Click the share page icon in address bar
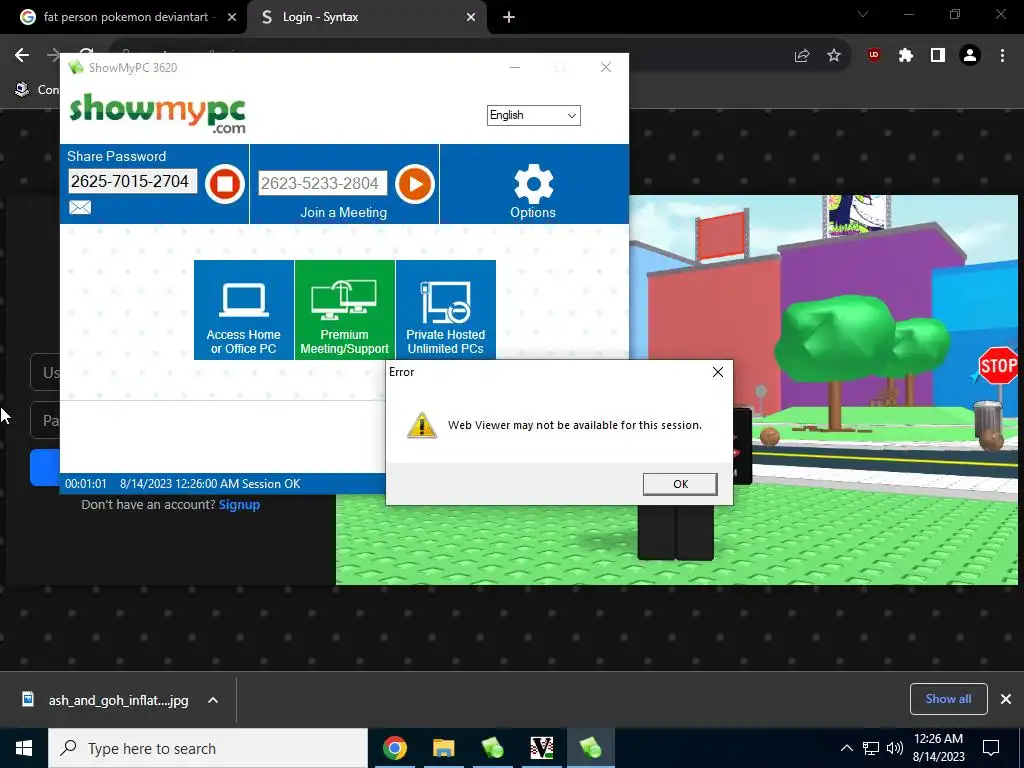Screen dimensions: 1024x768 (802, 56)
